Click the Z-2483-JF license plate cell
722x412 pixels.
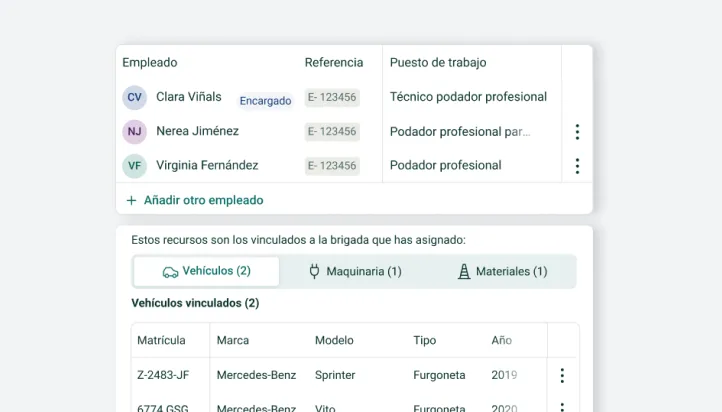click(x=163, y=375)
